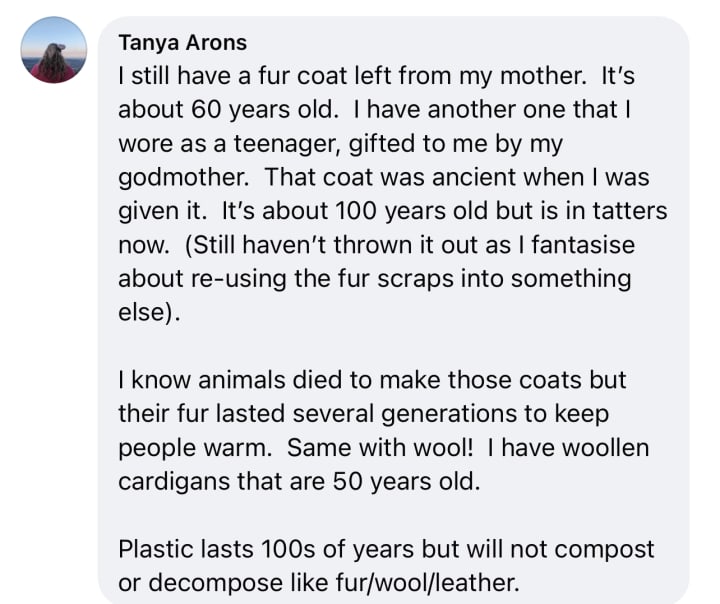Click the word 'fantasise' in the comment
The height and width of the screenshot is (604, 720).
coord(583,244)
